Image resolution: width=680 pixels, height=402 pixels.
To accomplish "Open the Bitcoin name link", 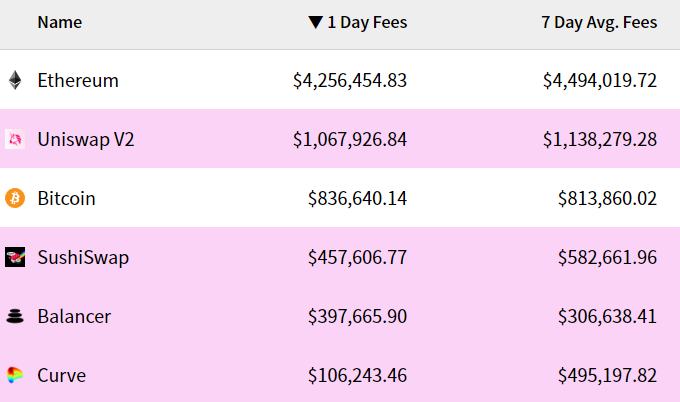I will (x=66, y=198).
